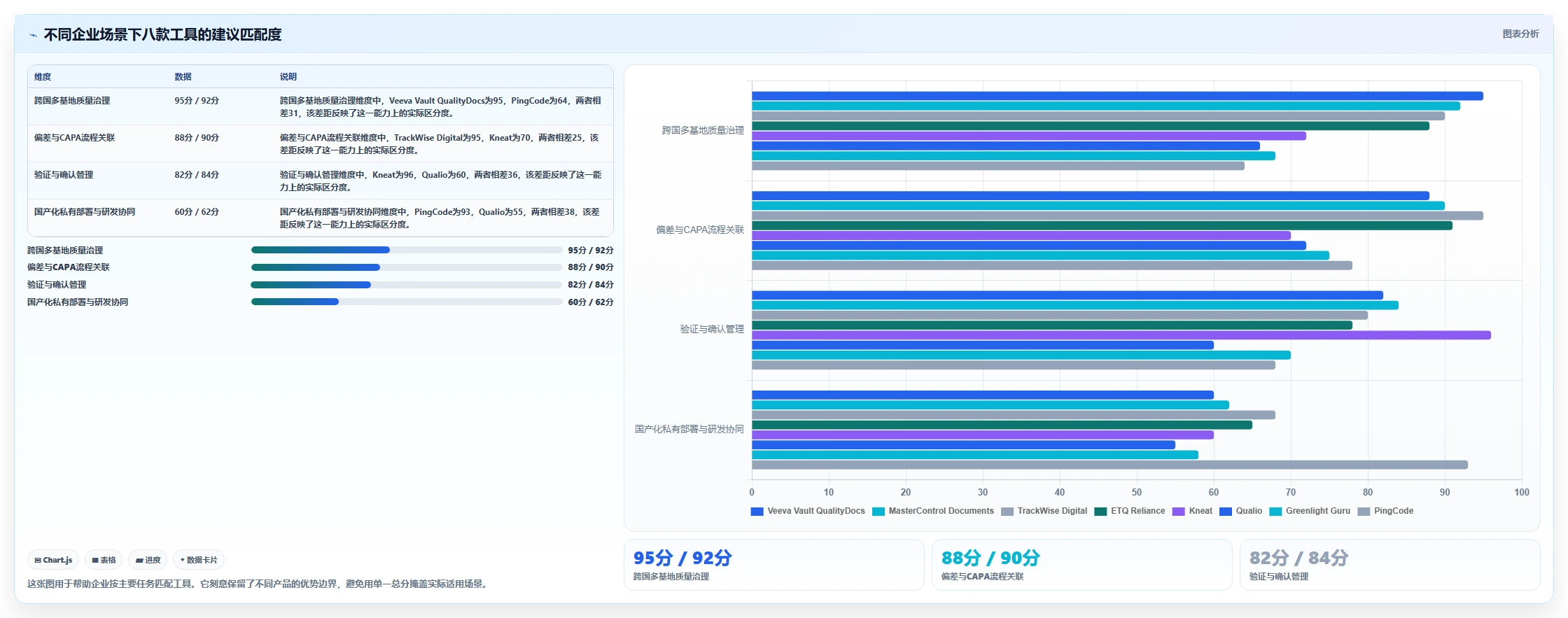This screenshot has height=618, width=1568.
Task: Open the 88分 / 90分 data card
Action: (x=1082, y=565)
